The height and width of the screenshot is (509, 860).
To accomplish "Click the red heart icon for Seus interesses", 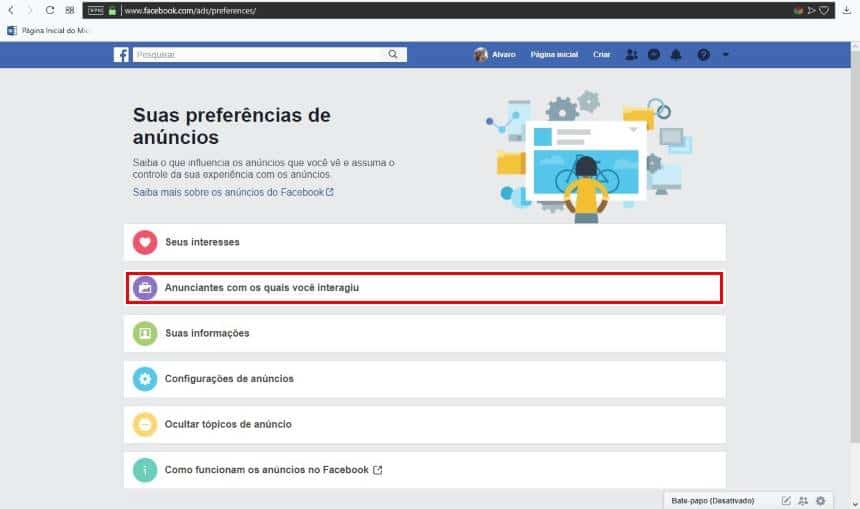I will click(x=145, y=242).
